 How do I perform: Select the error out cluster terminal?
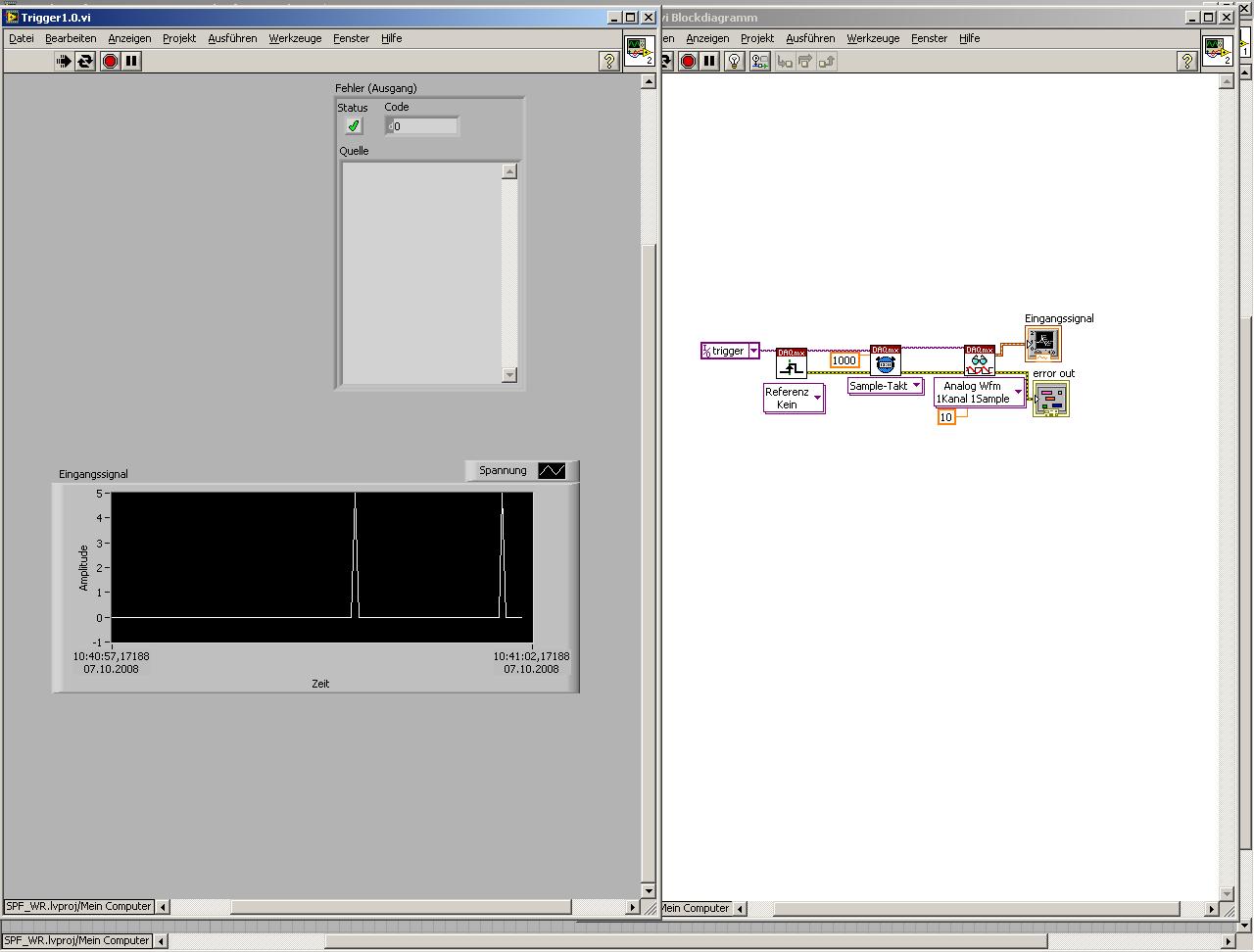click(x=1051, y=399)
